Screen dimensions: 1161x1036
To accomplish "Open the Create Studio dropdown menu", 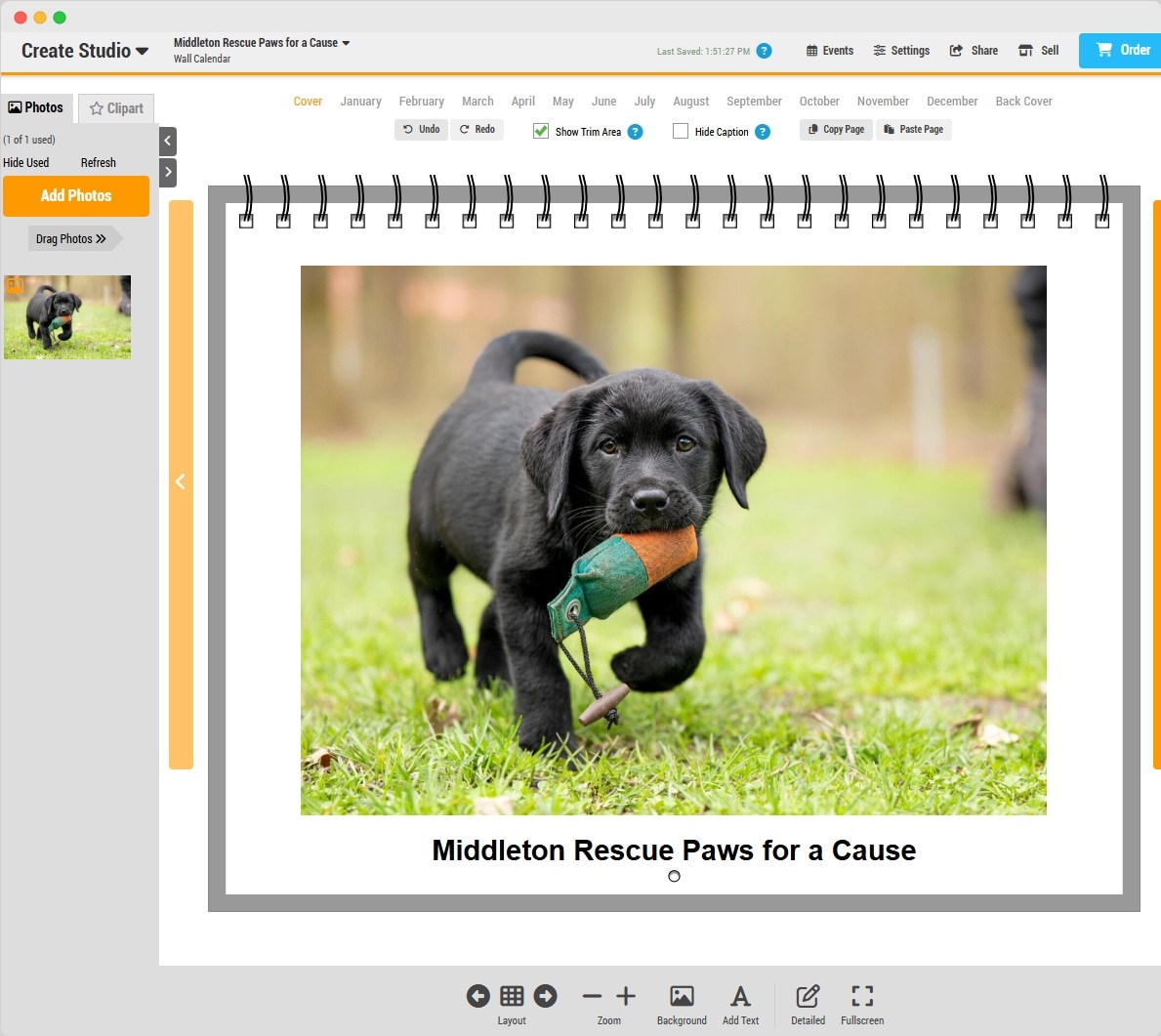I will pyautogui.click(x=85, y=51).
